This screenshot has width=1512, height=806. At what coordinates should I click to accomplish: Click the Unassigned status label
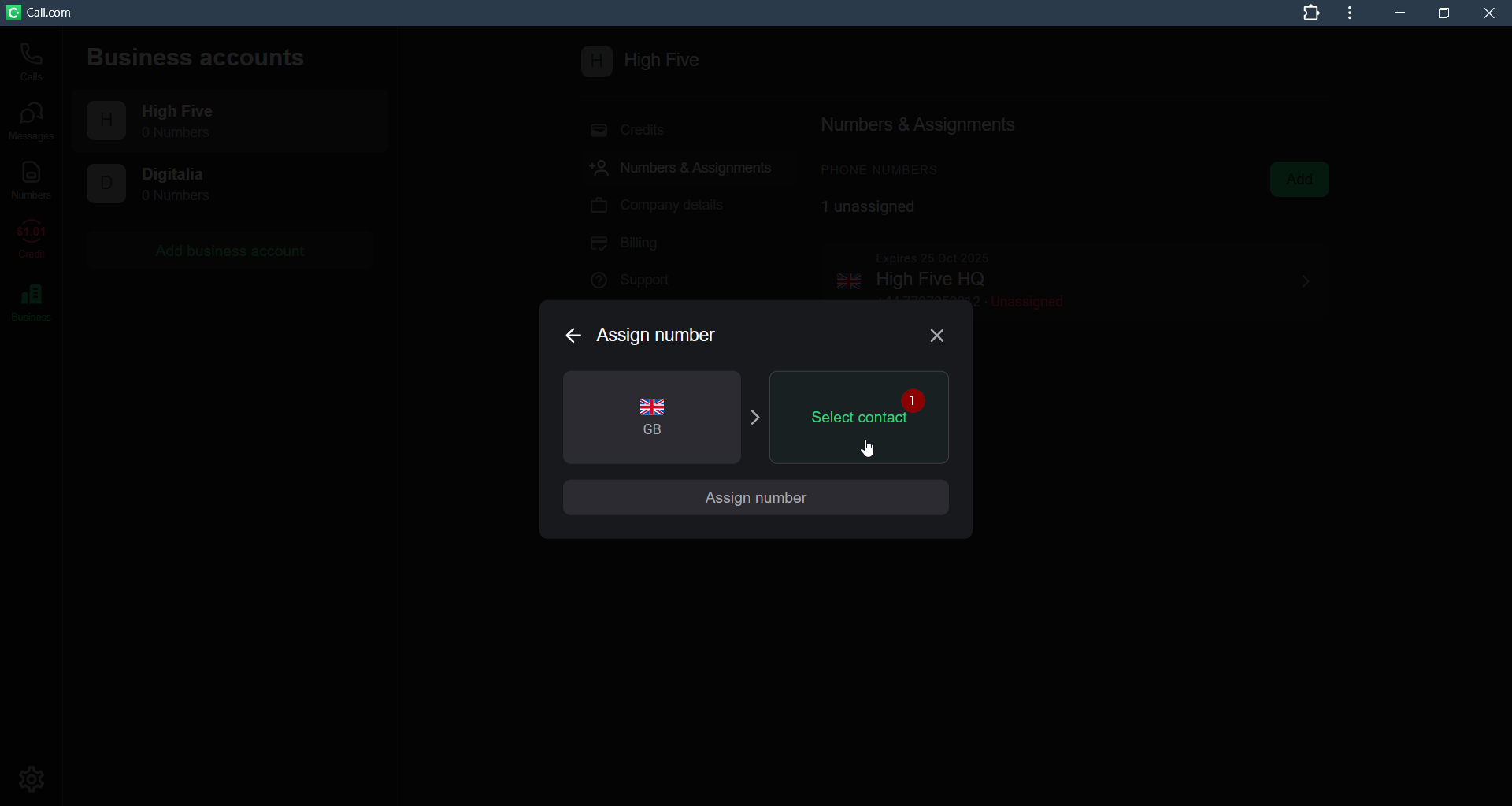coord(1028,303)
